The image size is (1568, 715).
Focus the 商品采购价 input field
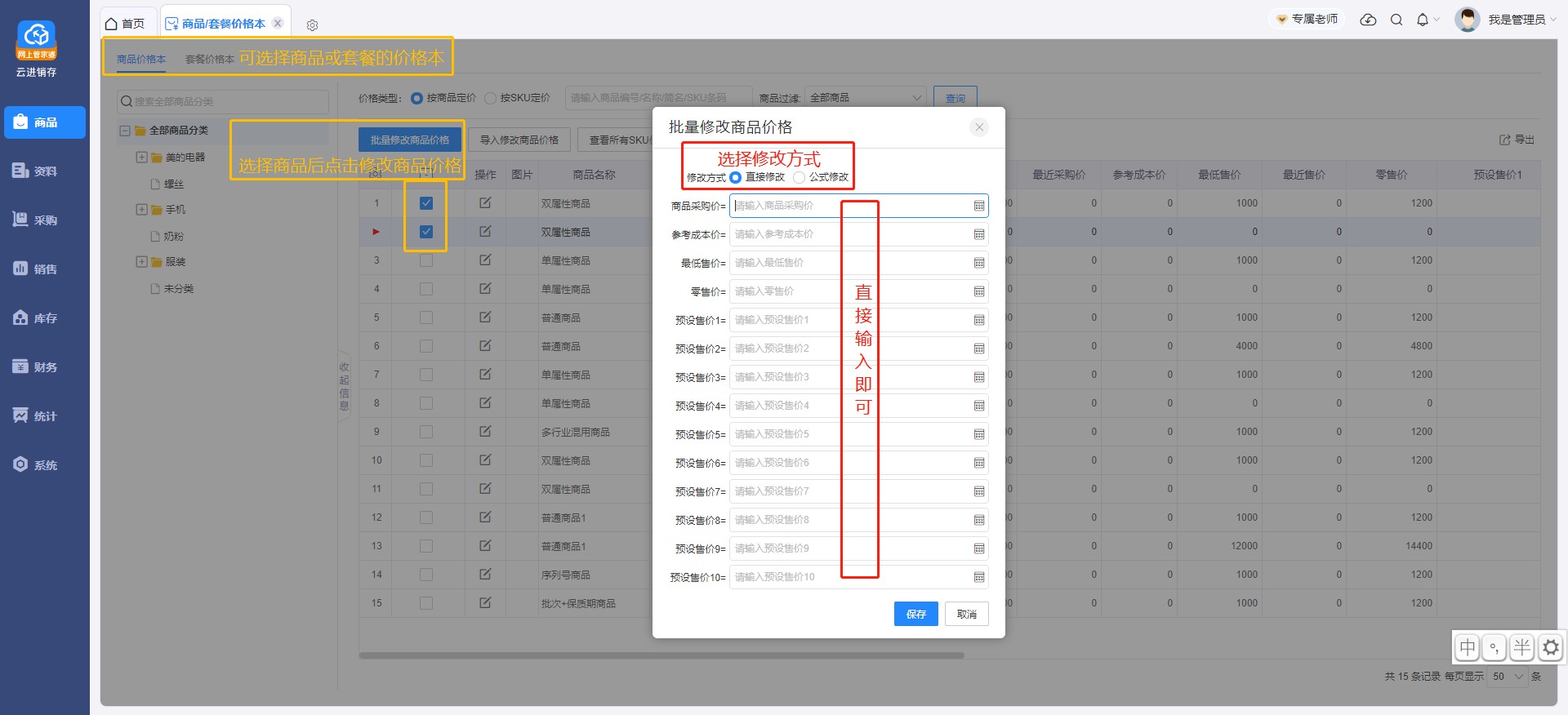[x=859, y=206]
